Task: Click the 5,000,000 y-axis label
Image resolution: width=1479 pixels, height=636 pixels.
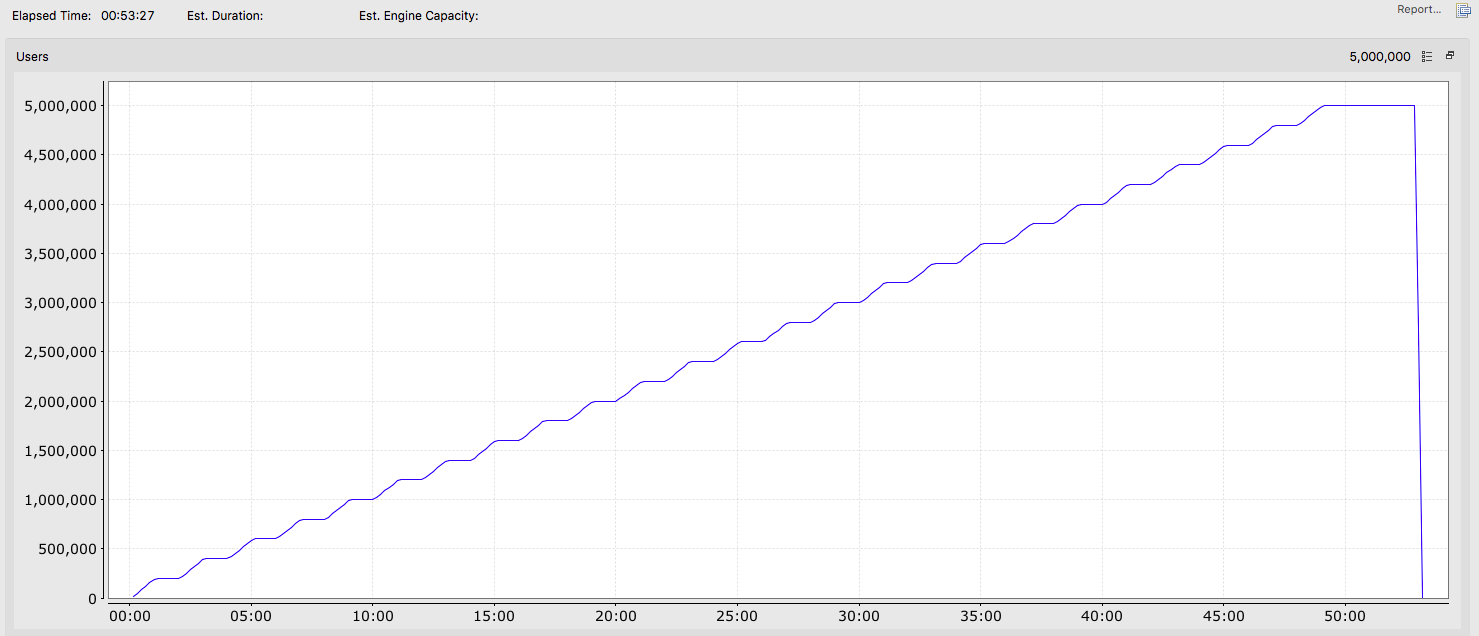Action: [60, 106]
